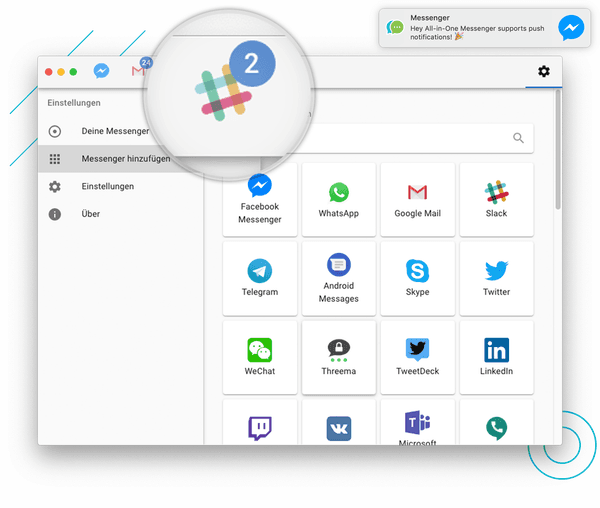Screen dimensions: 600x508
Task: Add the Telegram messenger
Action: click(x=260, y=278)
